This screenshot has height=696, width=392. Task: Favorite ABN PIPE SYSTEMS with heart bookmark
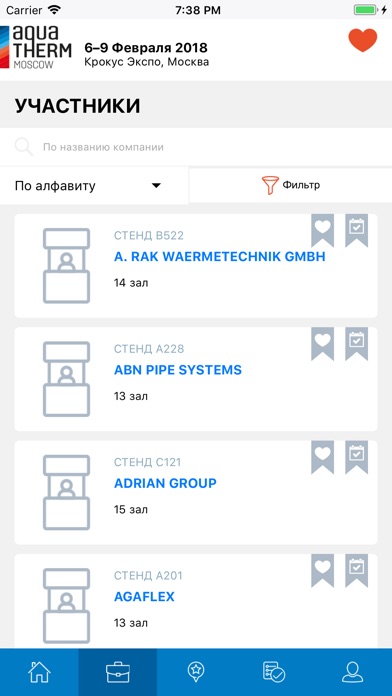click(322, 344)
